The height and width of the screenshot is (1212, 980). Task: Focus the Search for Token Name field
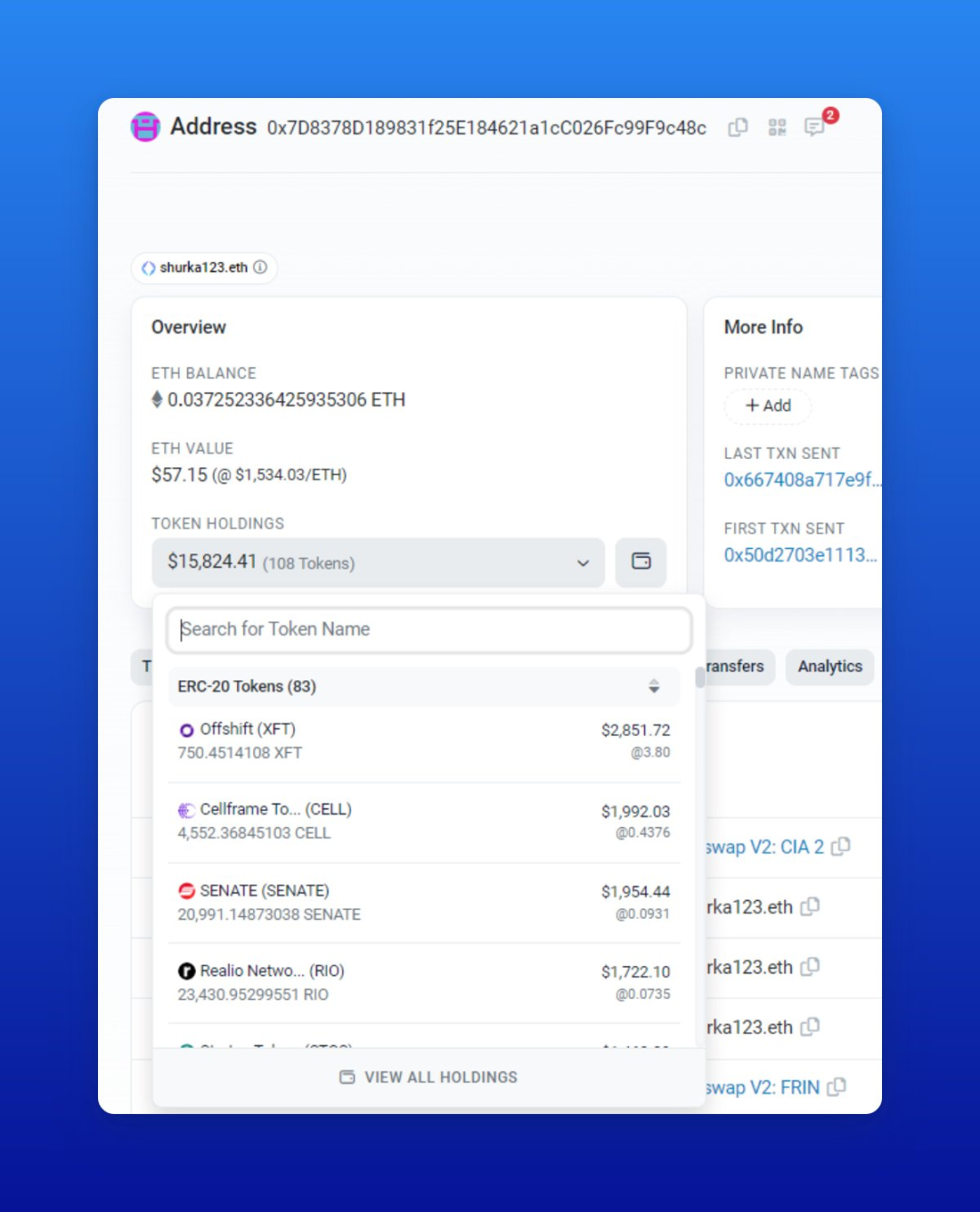[429, 630]
